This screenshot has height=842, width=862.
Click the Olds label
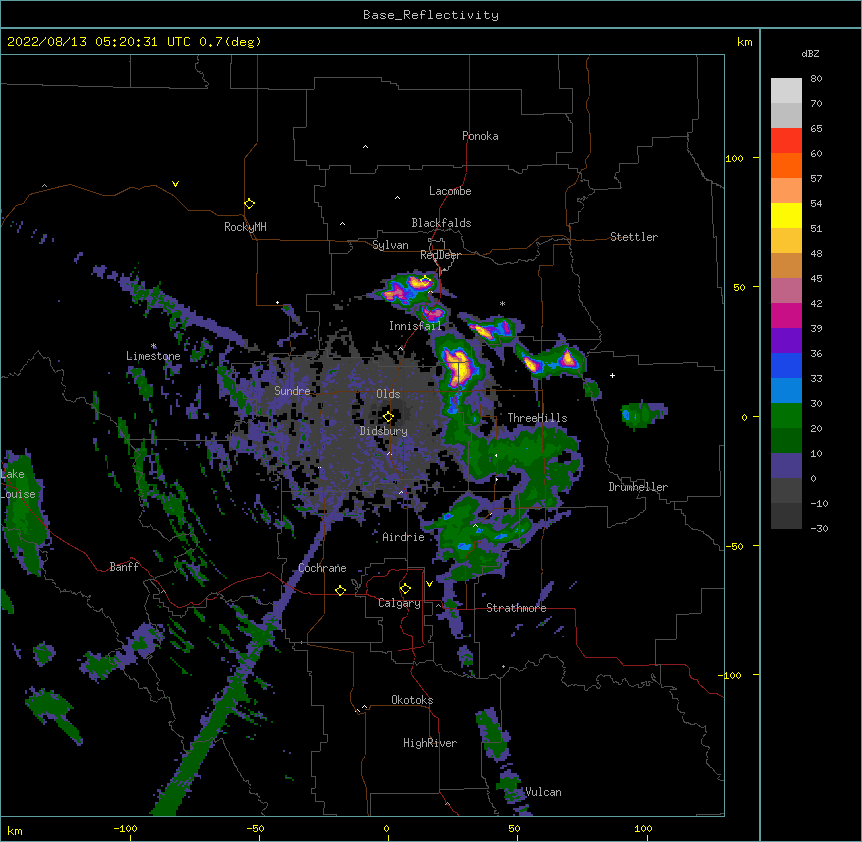(388, 394)
